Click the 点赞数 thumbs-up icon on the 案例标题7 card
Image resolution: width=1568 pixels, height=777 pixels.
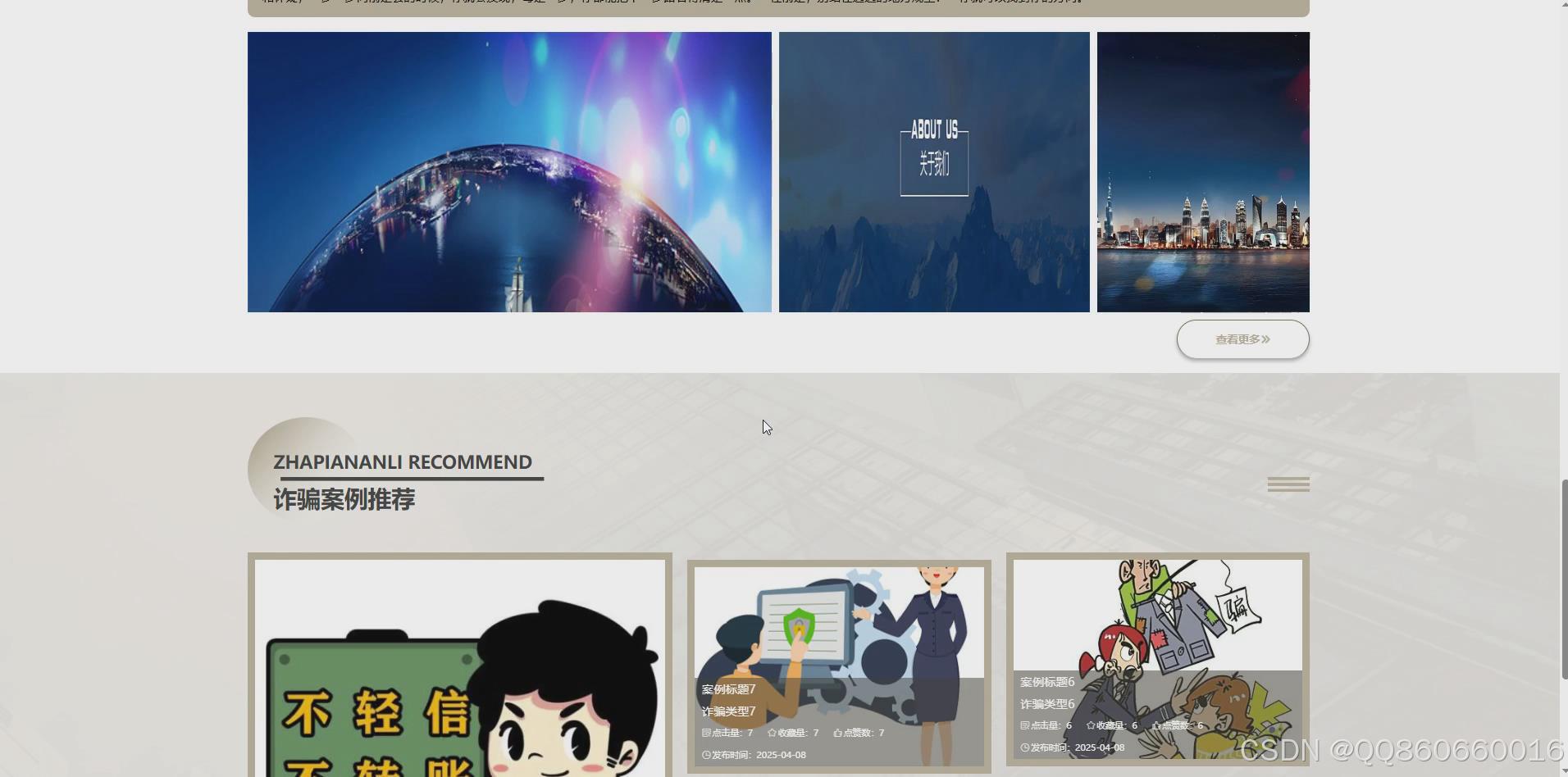837,733
